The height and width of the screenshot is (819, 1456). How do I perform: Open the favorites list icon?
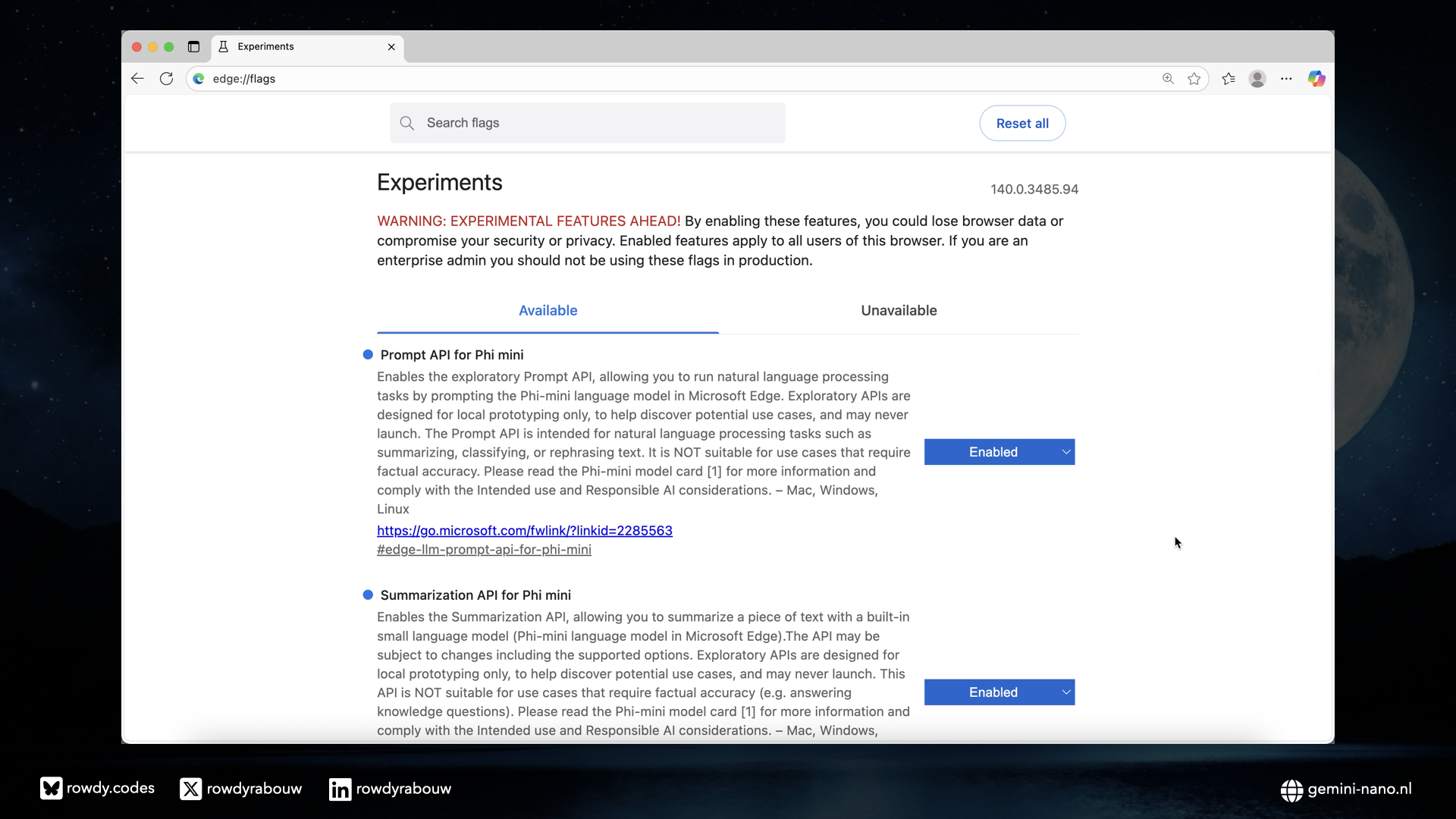[1228, 79]
